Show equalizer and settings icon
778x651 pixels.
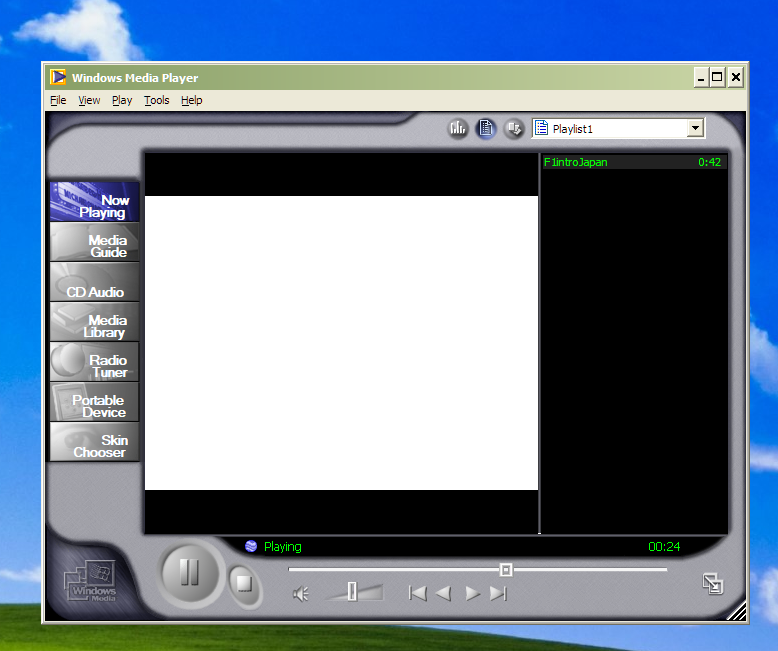(x=457, y=129)
